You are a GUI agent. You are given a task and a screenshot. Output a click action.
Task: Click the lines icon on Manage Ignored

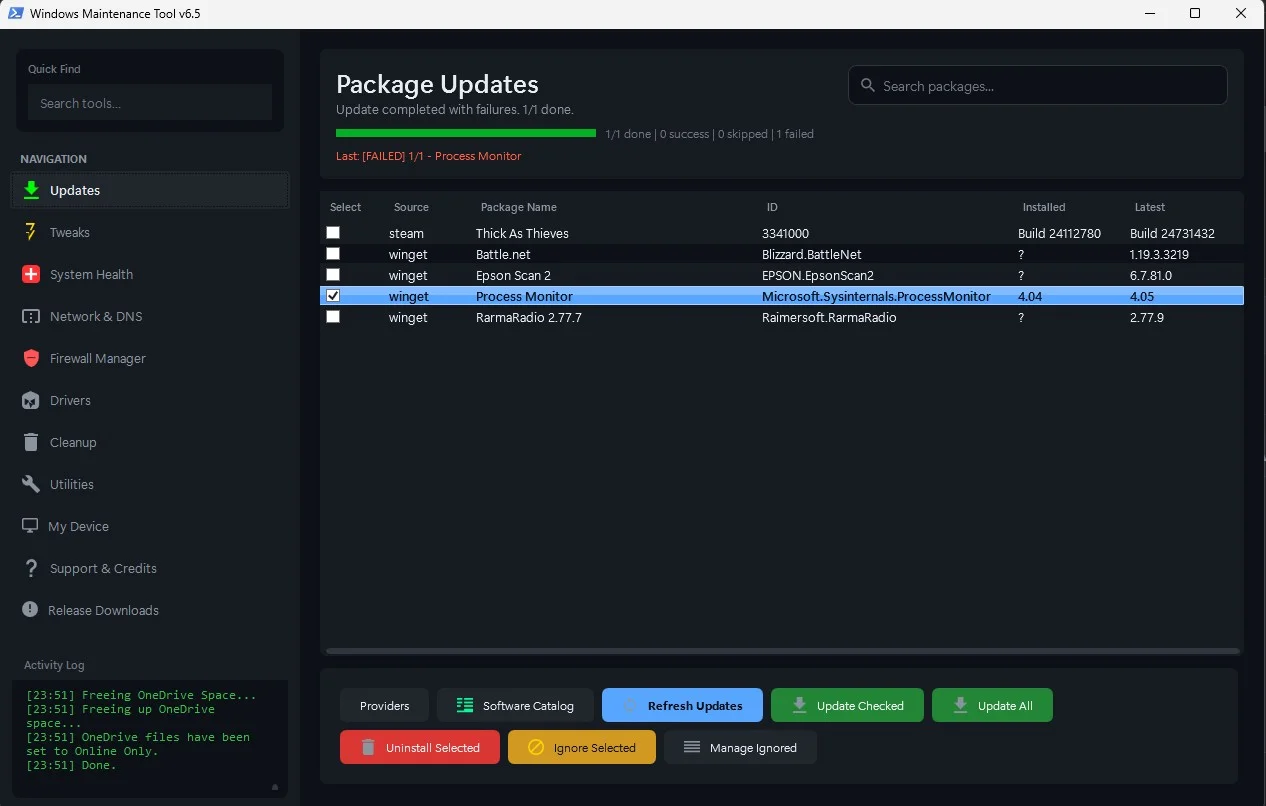click(692, 747)
